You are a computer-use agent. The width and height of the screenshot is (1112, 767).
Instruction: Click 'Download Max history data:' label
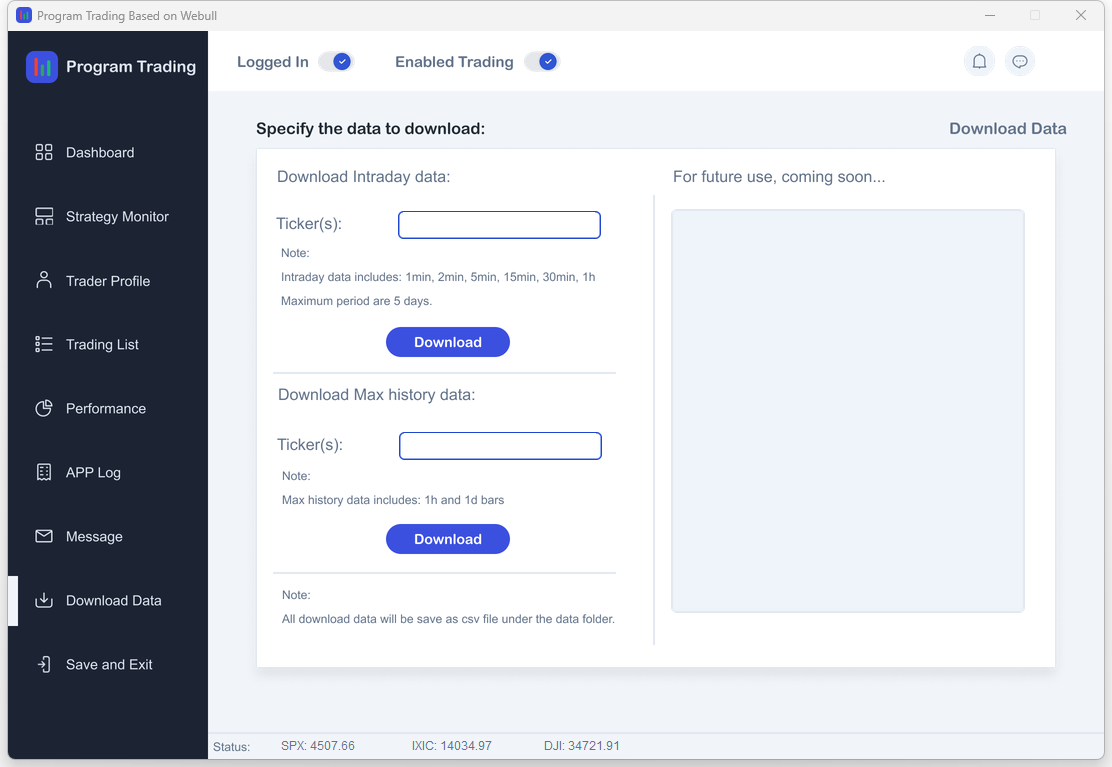[x=377, y=395]
